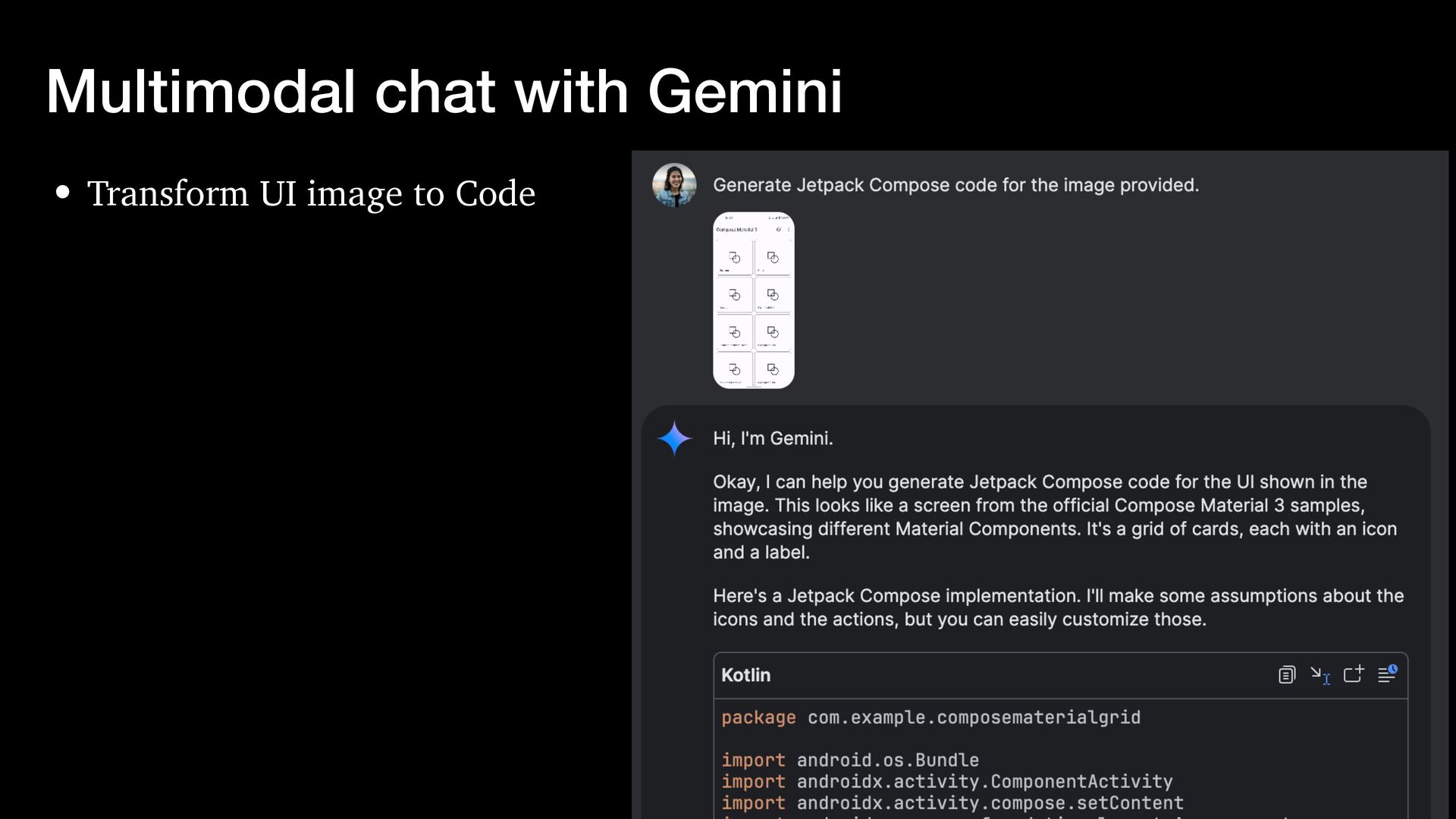The height and width of the screenshot is (819, 1456).
Task: Click the com.example.composematerialgrid package name
Action: pos(974,717)
